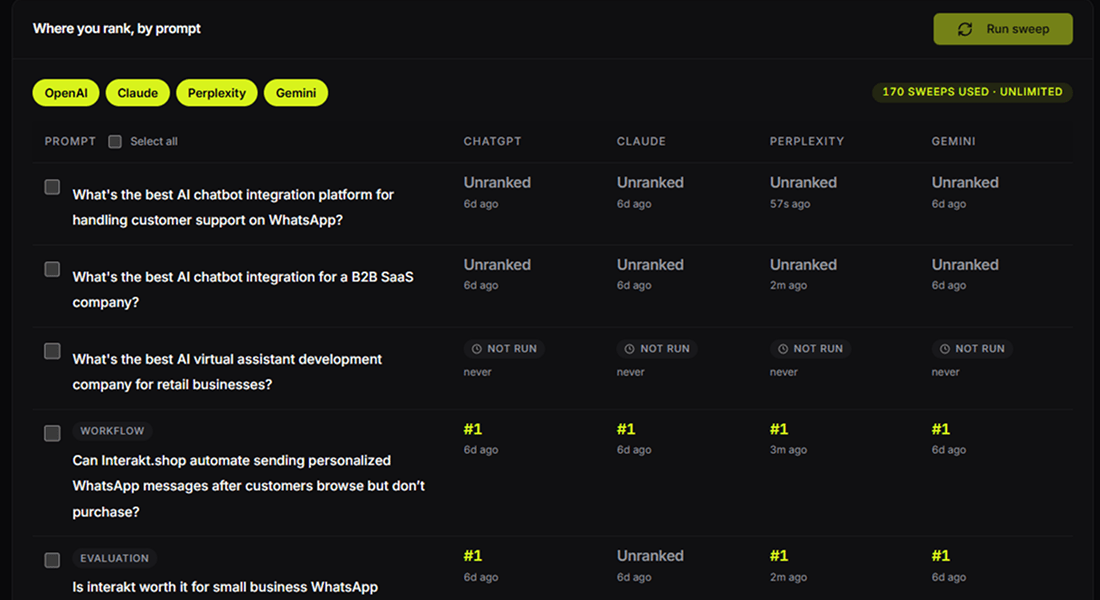Screen dimensions: 1100x600
Task: Click ChatGPT Unranked for WhatsApp support prompt
Action: [x=497, y=182]
